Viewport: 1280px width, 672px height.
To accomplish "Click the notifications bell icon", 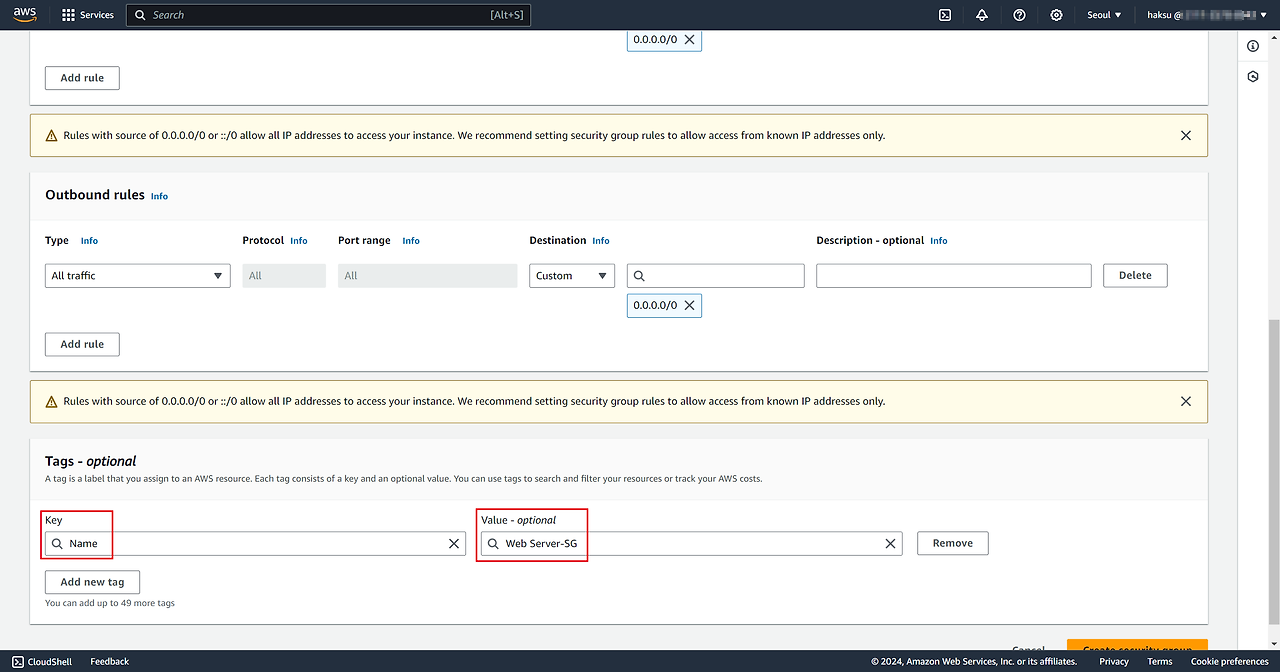I will tap(982, 15).
